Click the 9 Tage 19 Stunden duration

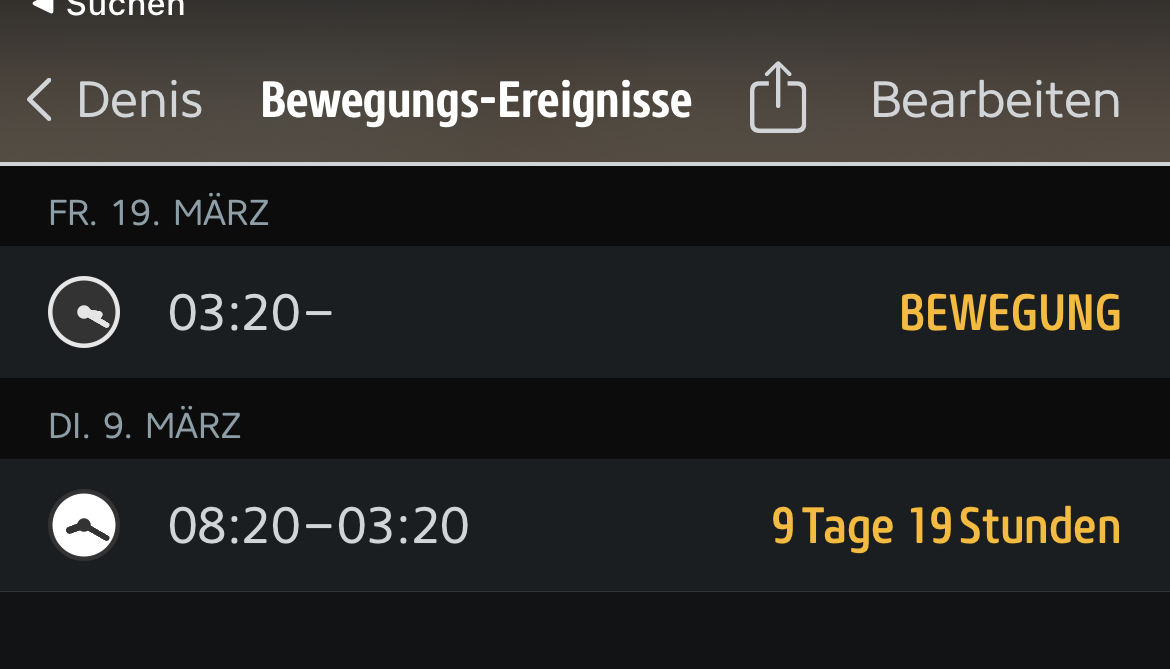coord(946,526)
